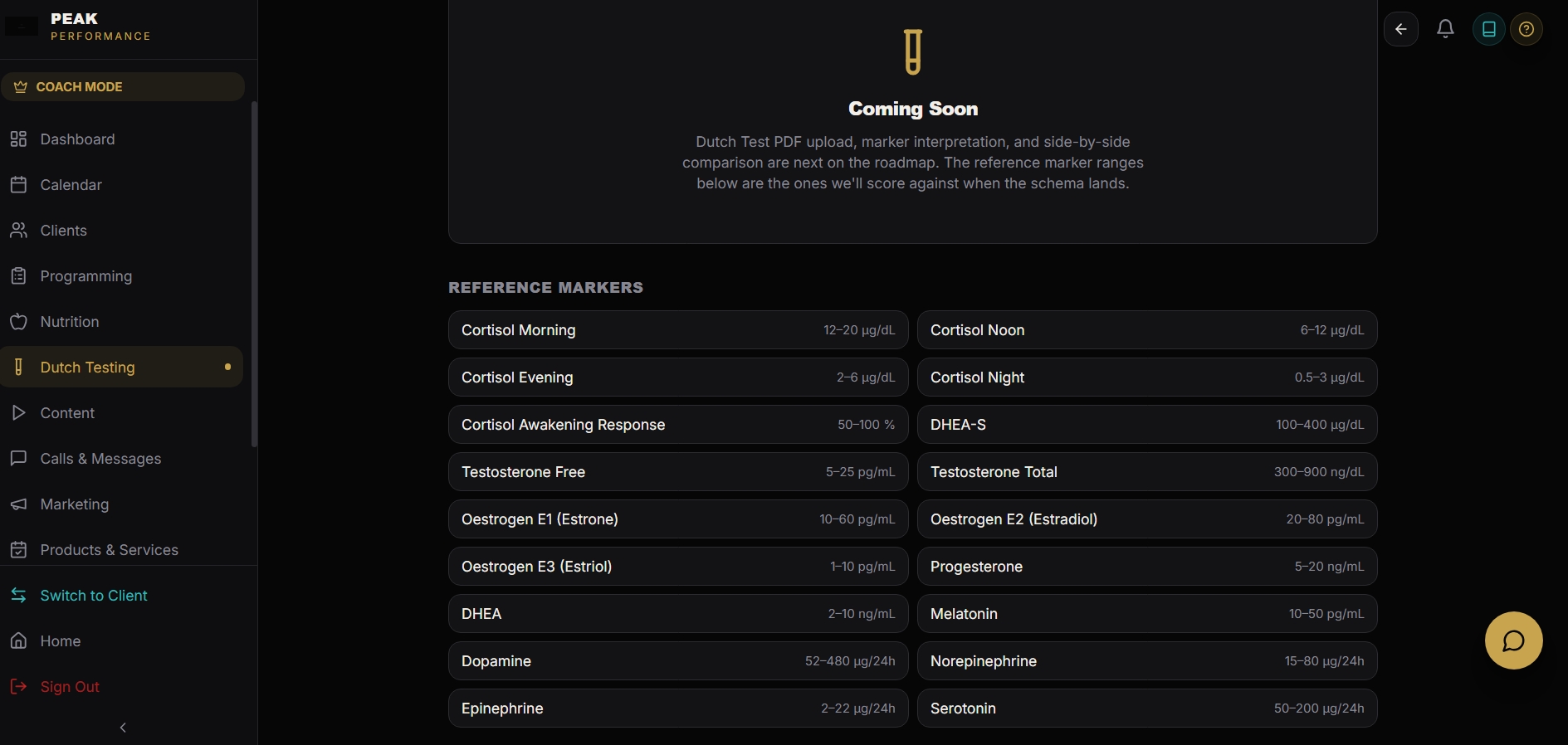The width and height of the screenshot is (1568, 745).
Task: Click the Peak Performance logo
Action: coord(79,27)
